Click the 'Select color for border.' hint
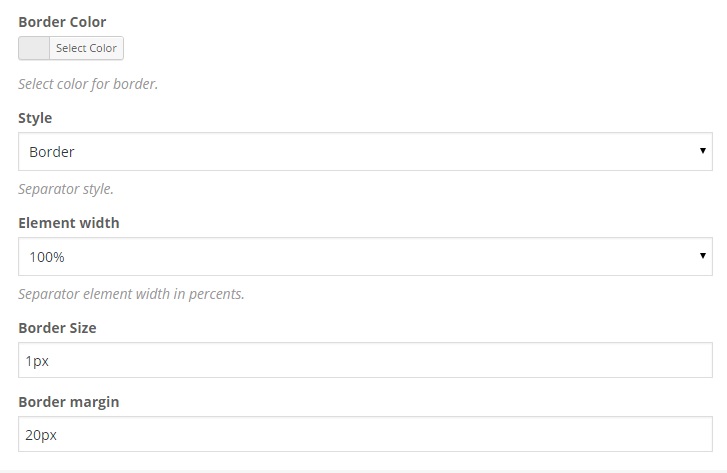The height and width of the screenshot is (473, 727). (x=88, y=84)
